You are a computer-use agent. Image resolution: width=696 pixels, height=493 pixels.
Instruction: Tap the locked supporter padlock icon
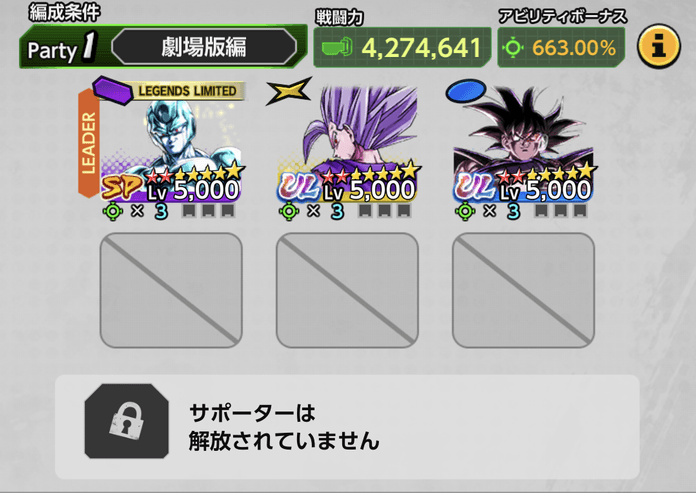(127, 421)
